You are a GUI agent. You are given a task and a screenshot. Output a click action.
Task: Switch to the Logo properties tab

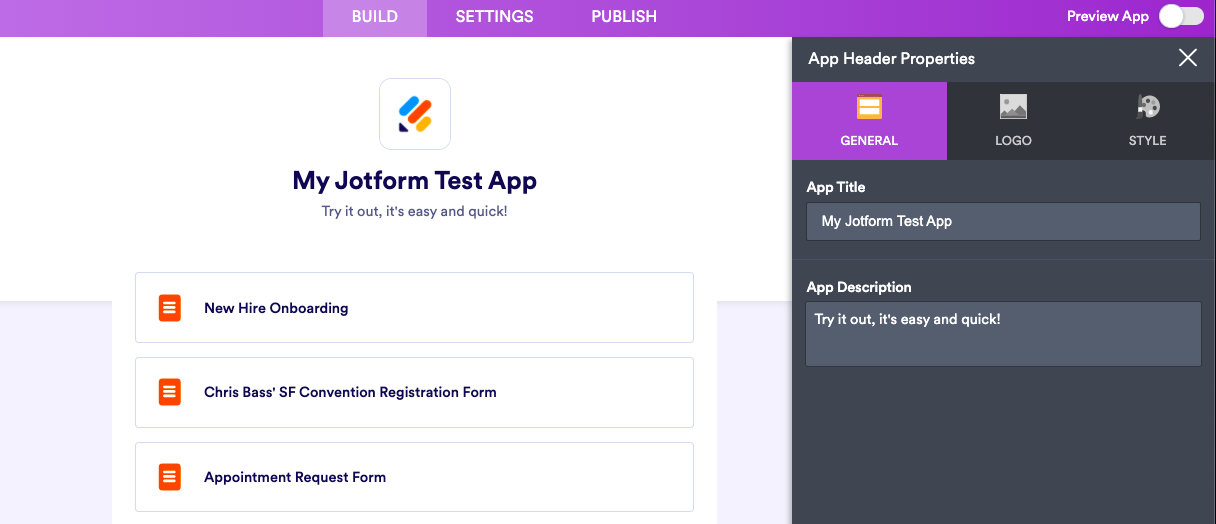tap(1013, 121)
